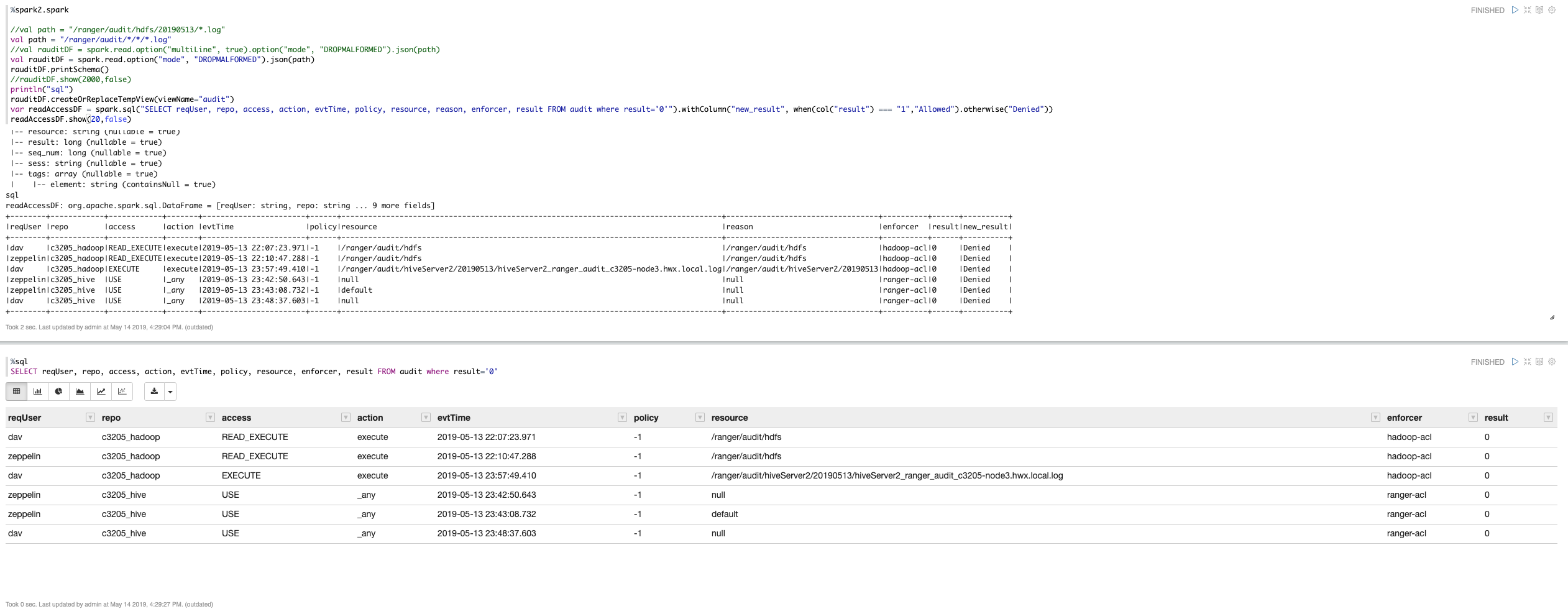Image resolution: width=1568 pixels, height=614 pixels.
Task: Switch the SQL result to table view
Action: click(16, 392)
